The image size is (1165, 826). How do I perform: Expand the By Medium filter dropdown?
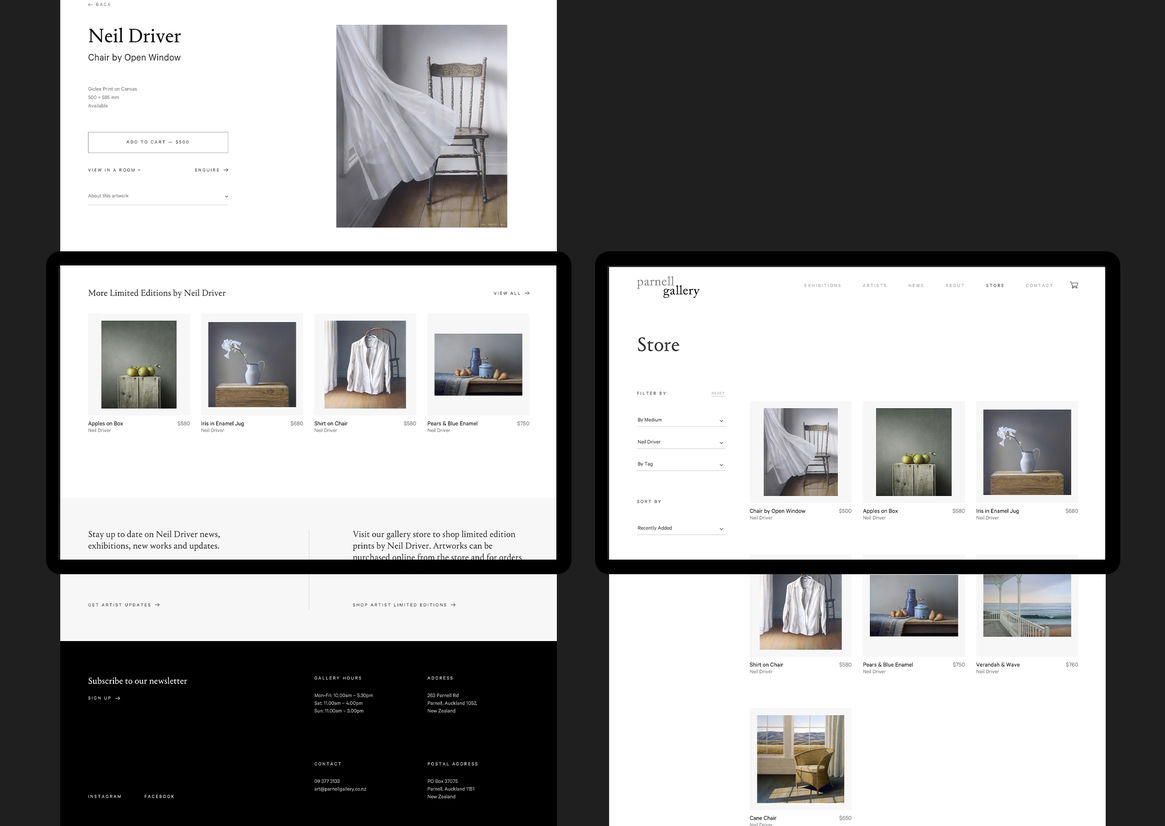tap(680, 420)
